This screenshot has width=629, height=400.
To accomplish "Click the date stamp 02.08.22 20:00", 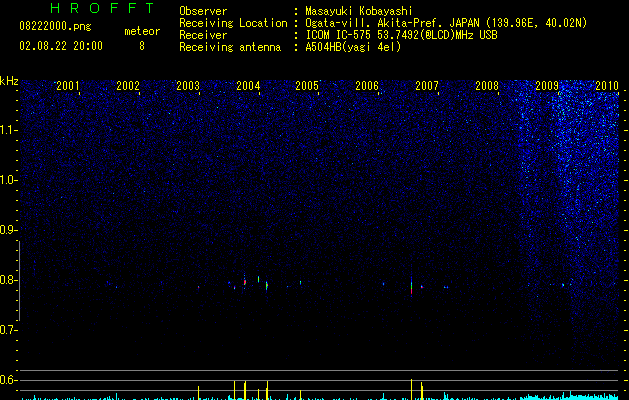I will click(x=61, y=46).
